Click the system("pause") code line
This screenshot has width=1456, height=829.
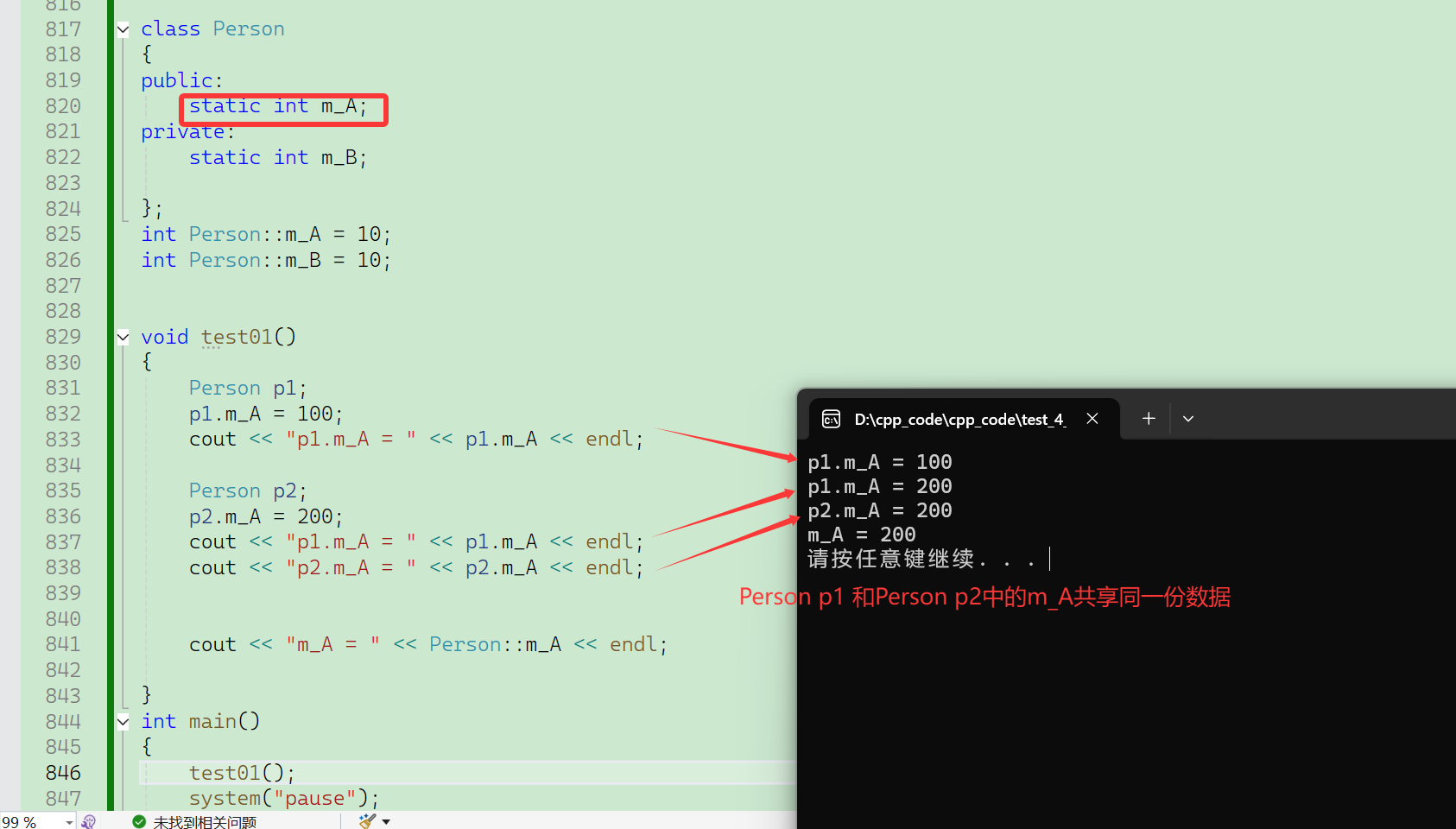pos(284,799)
